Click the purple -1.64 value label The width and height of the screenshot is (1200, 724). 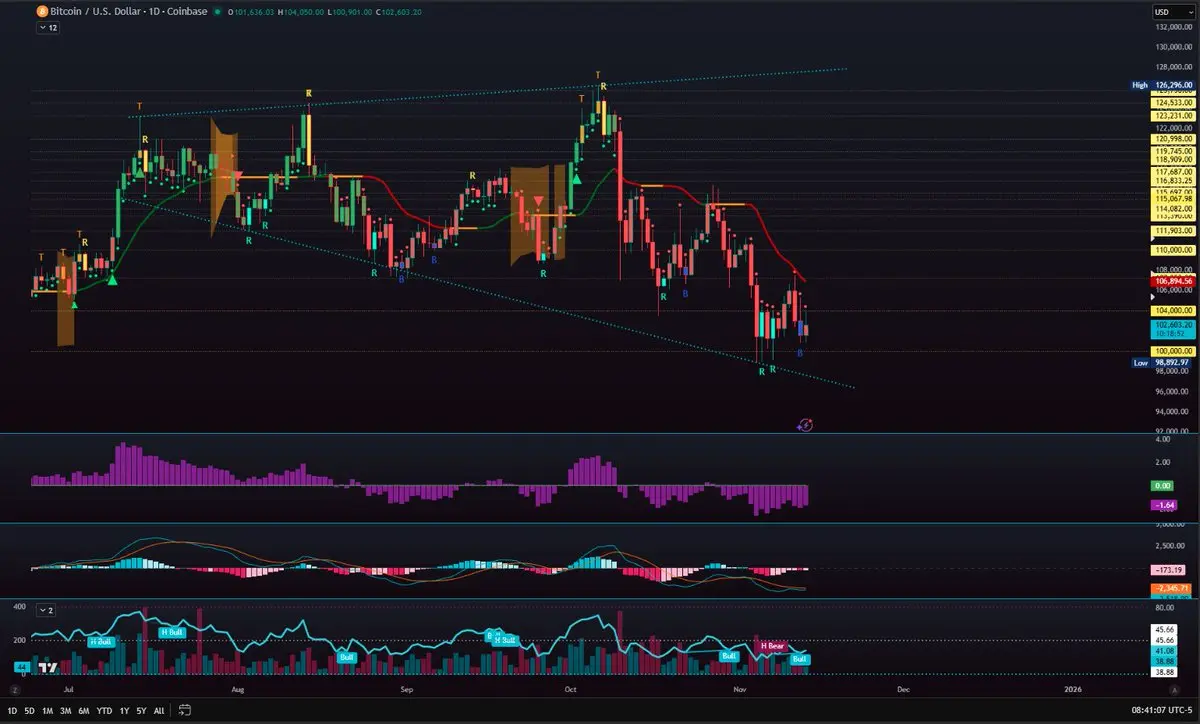[1164, 506]
